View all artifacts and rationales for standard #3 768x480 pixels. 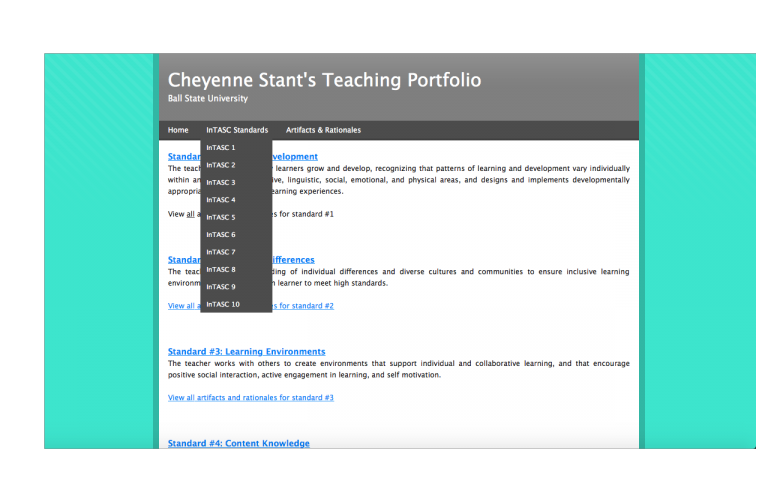[250, 398]
